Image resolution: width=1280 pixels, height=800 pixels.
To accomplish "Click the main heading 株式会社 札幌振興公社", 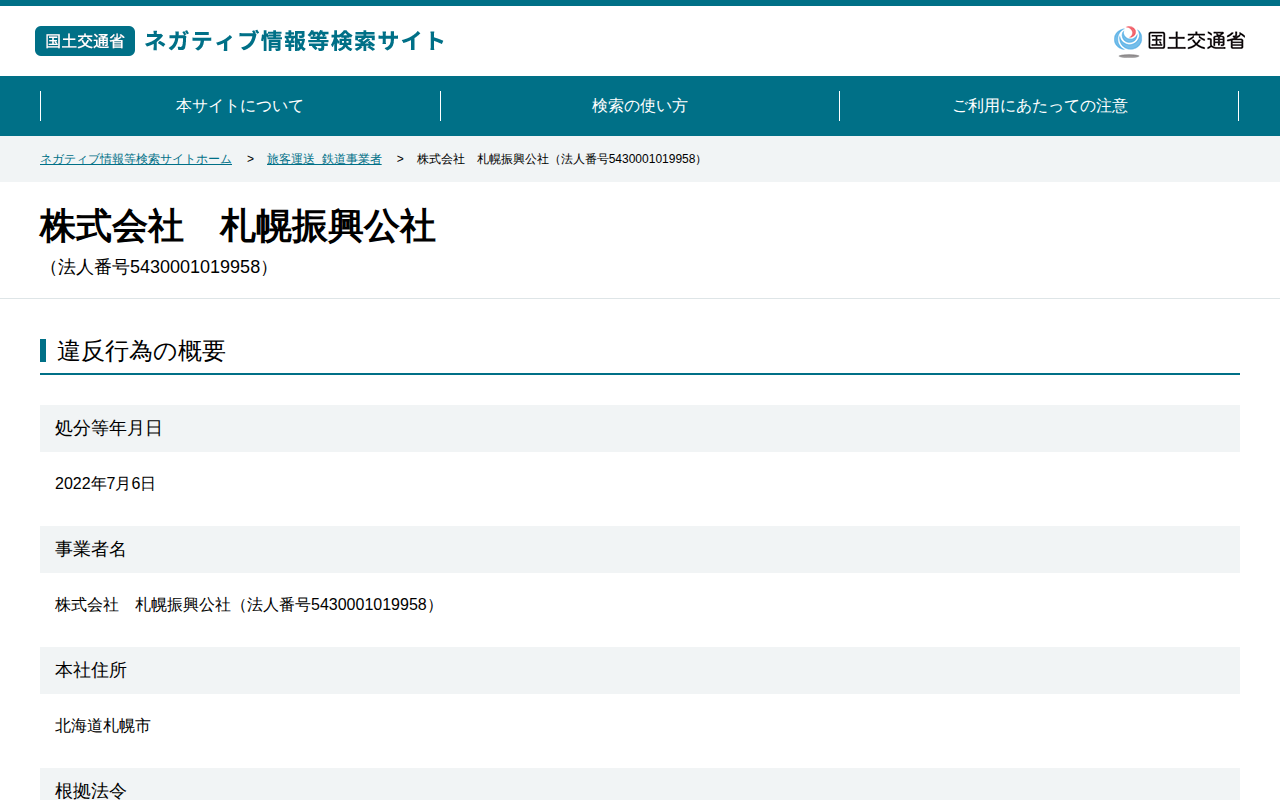I will click(x=238, y=227).
